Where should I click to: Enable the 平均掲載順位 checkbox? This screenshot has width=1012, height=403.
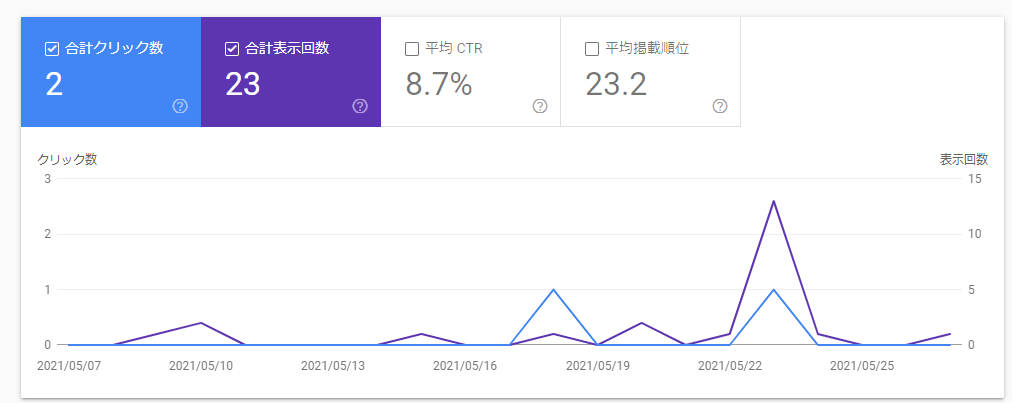coord(591,49)
